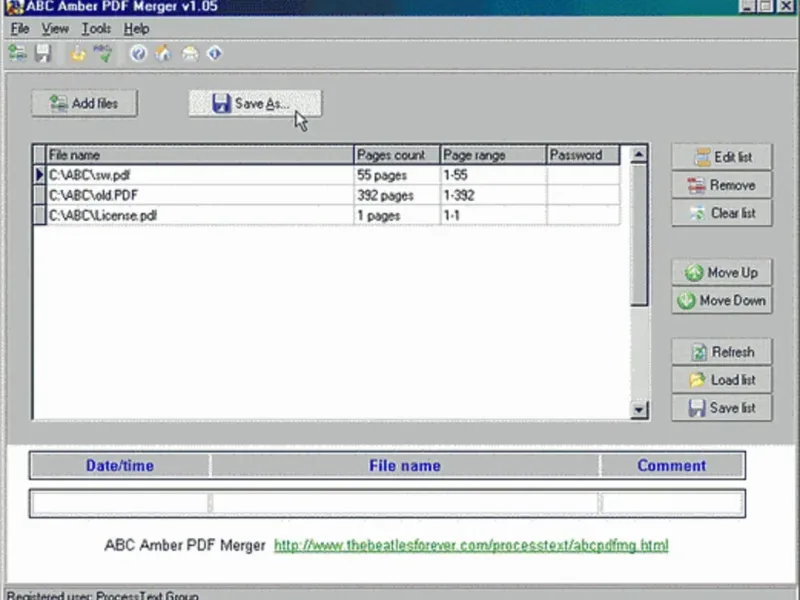This screenshot has width=800, height=600.
Task: Minimize the ABC Amber PDF Merger window
Action: [x=747, y=6]
